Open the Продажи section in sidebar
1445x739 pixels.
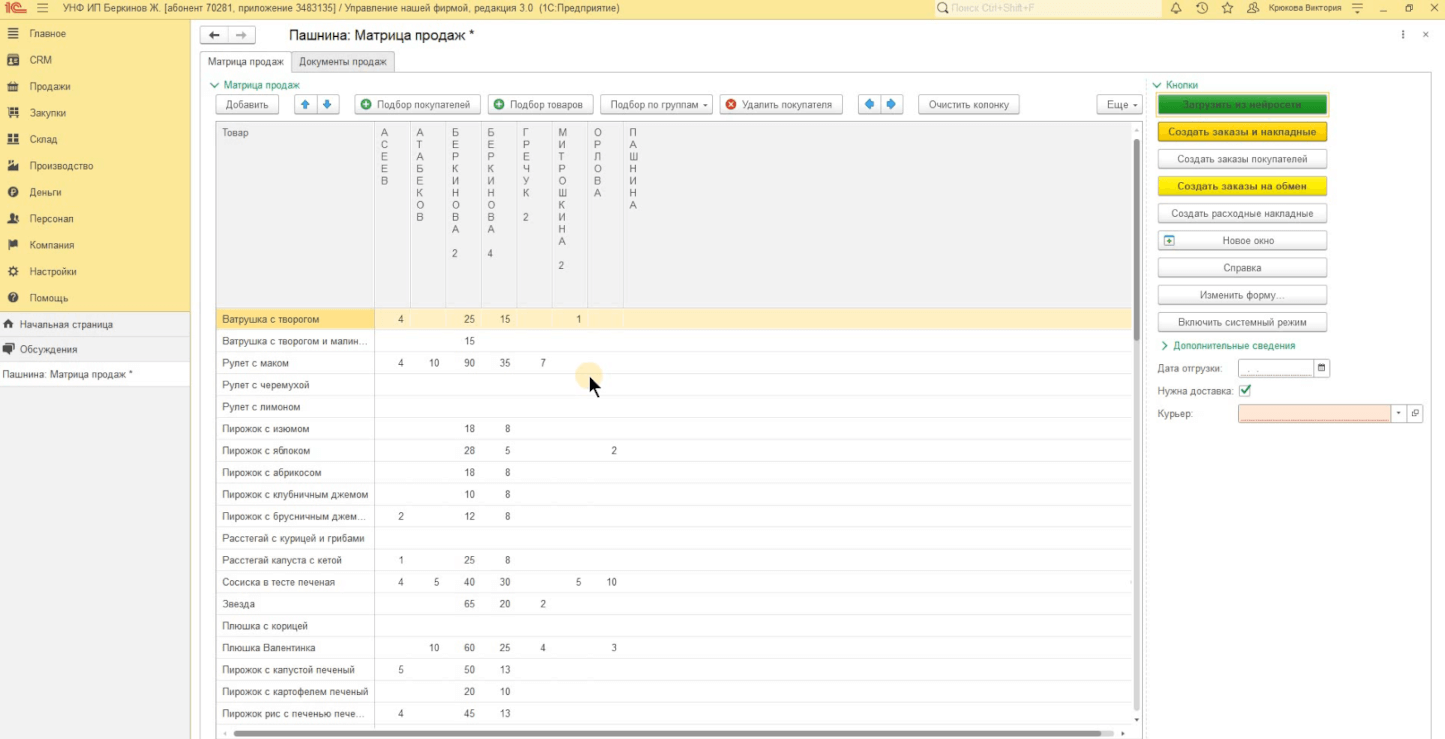50,87
